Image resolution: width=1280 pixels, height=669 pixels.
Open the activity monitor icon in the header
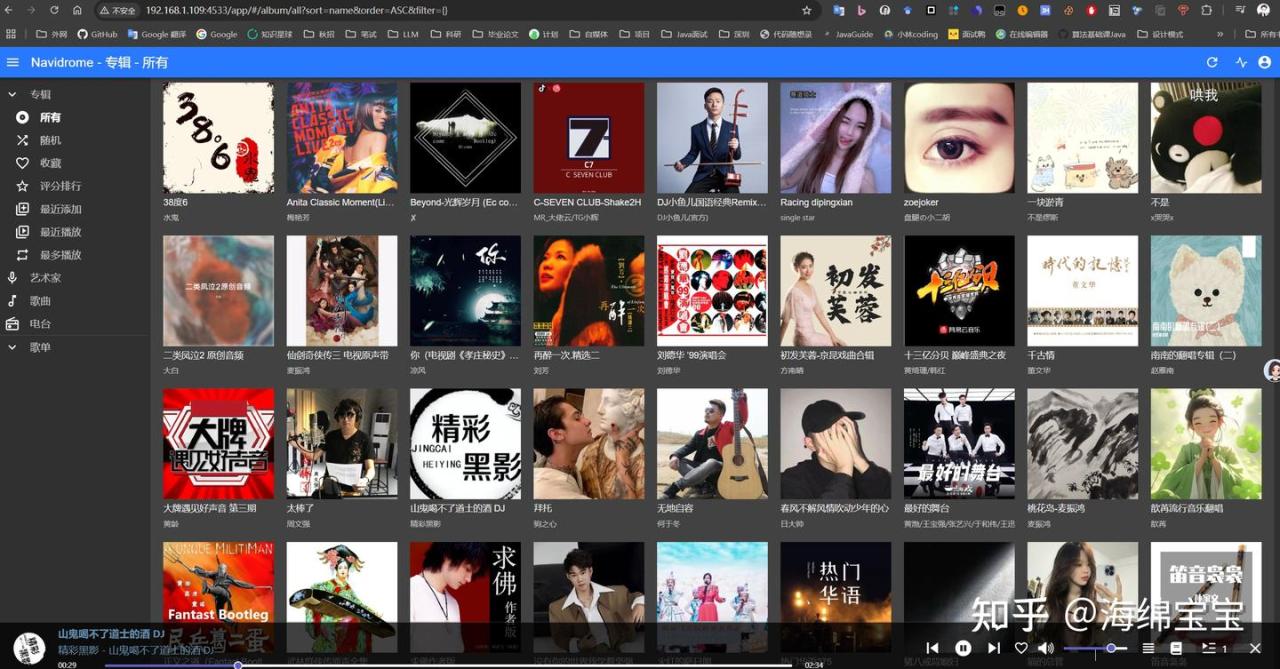tap(1241, 62)
